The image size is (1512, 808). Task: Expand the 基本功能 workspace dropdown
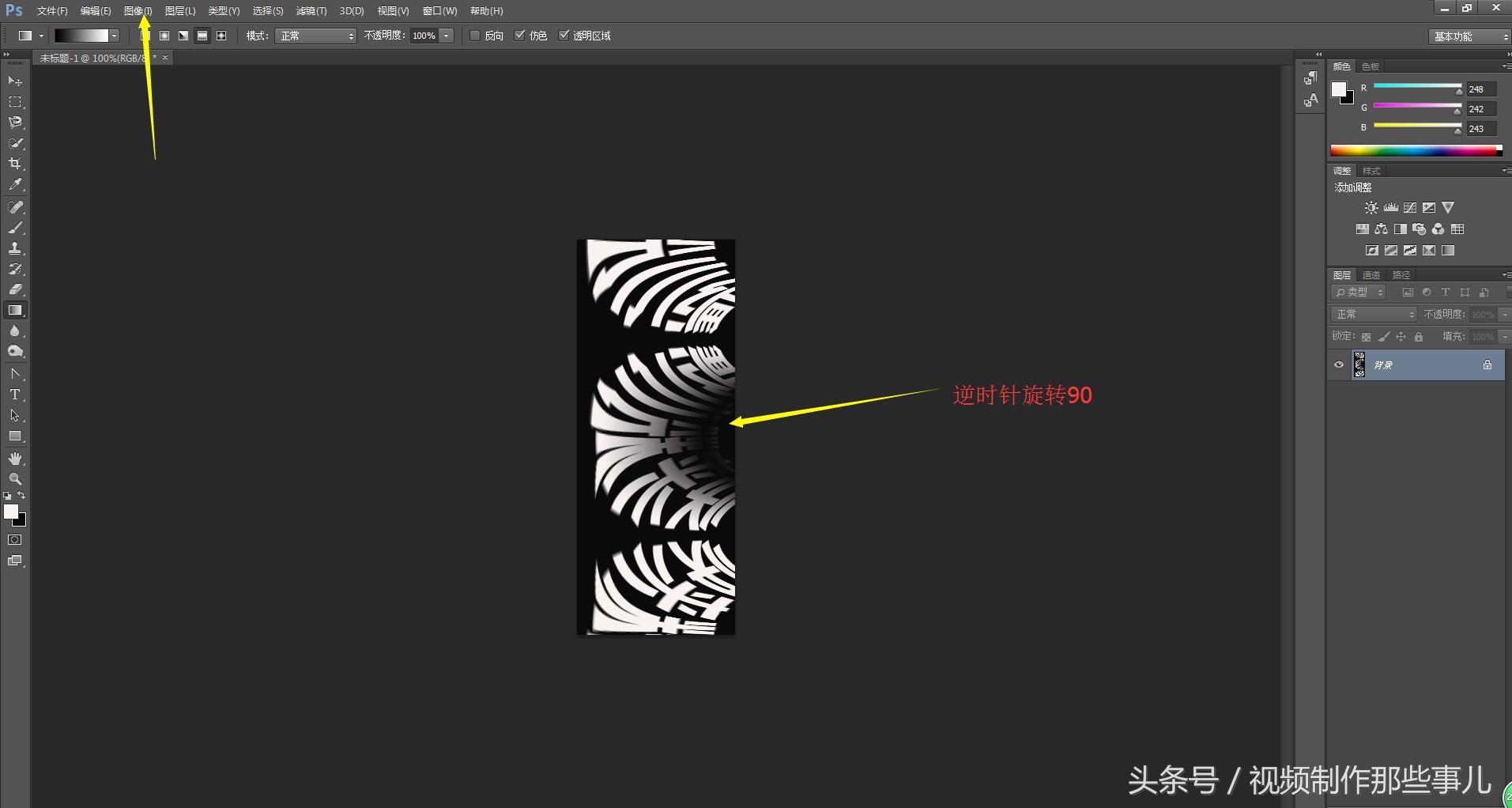coord(1470,36)
